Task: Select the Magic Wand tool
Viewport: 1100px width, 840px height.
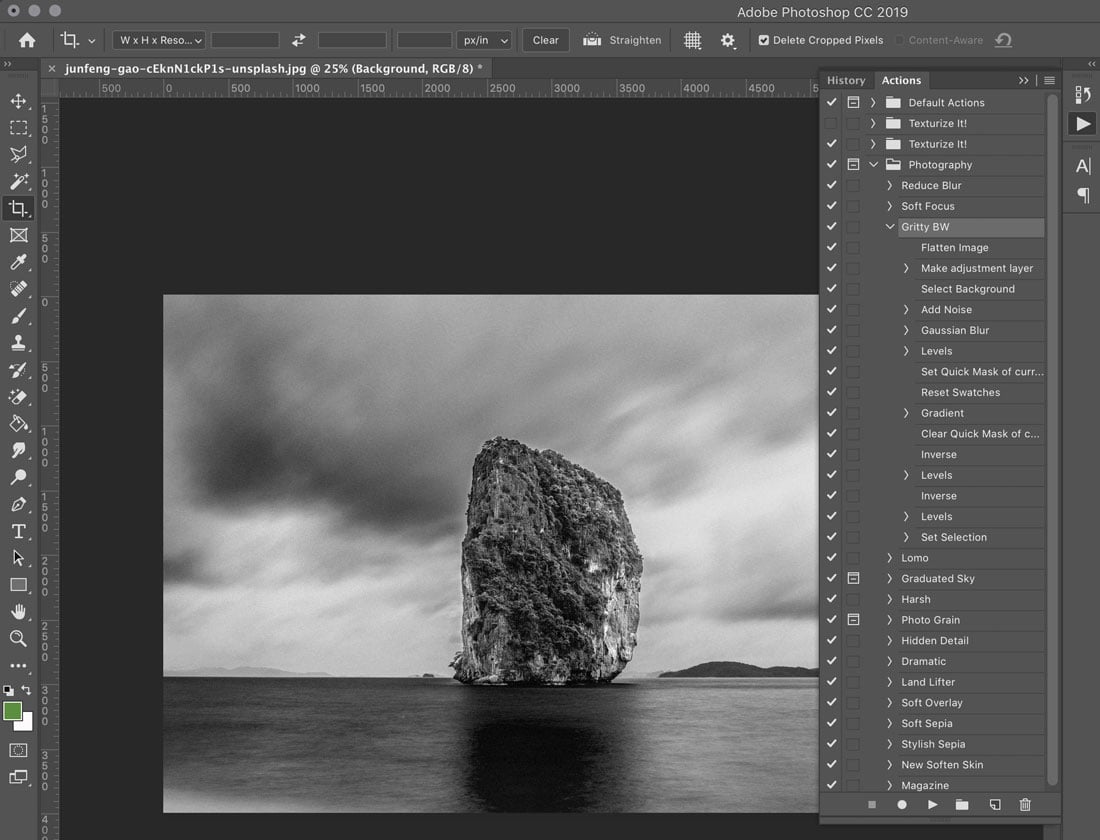Action: [x=18, y=181]
